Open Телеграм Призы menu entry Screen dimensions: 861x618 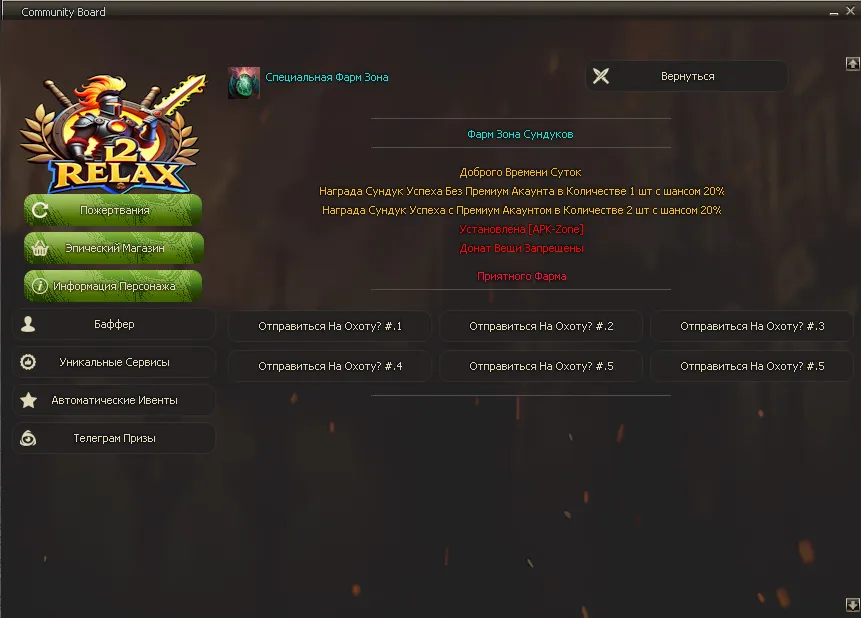click(114, 438)
